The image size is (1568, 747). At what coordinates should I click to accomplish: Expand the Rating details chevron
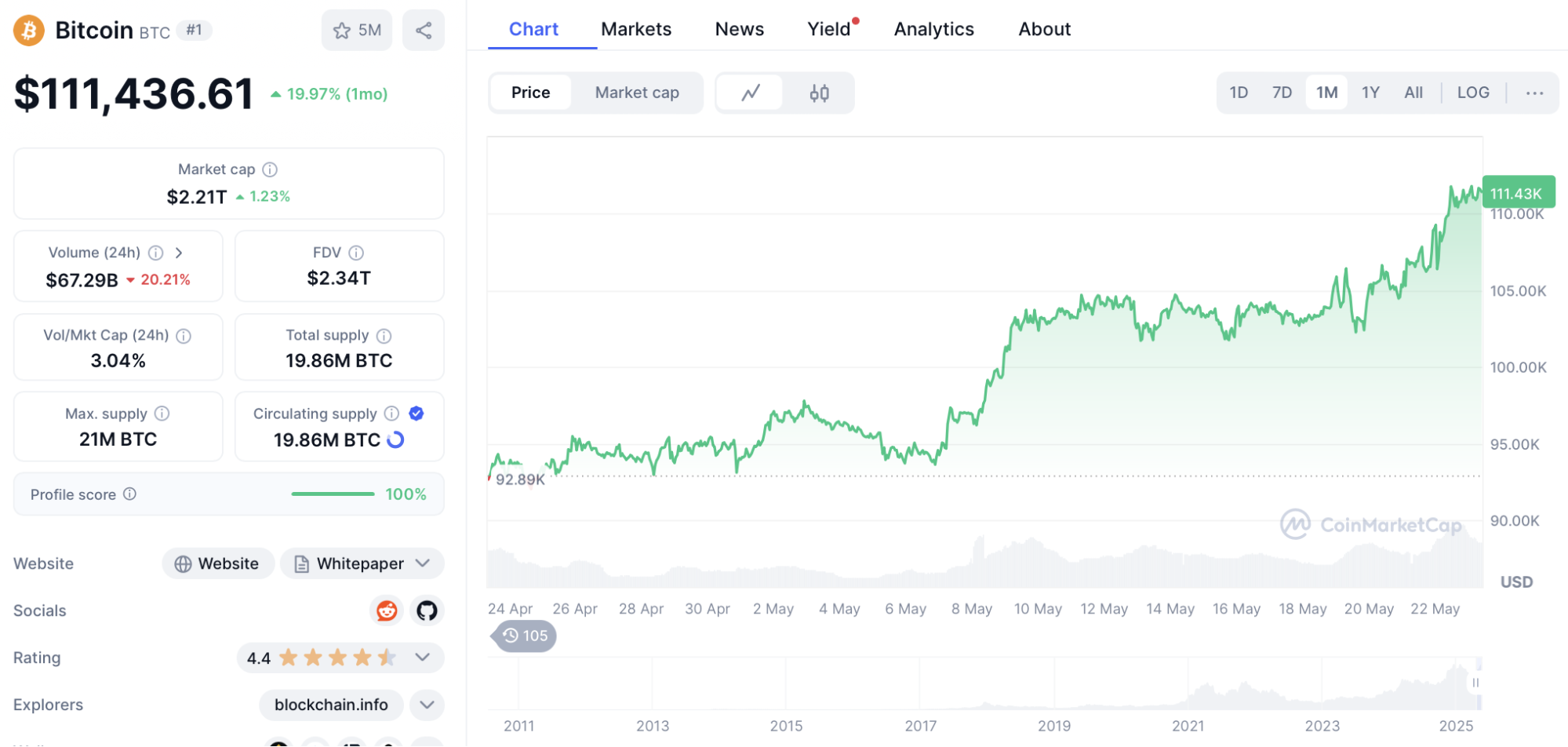point(423,658)
